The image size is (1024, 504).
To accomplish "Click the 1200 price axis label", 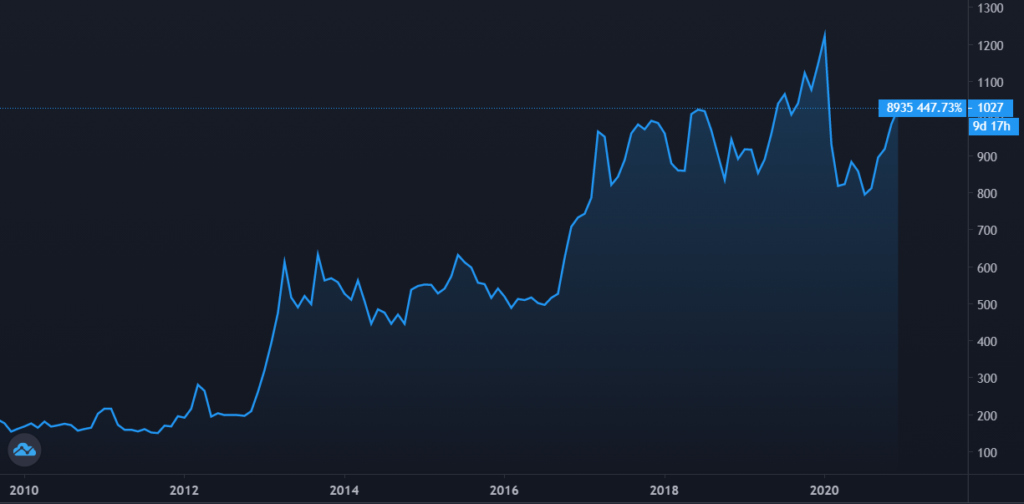I will pyautogui.click(x=990, y=46).
